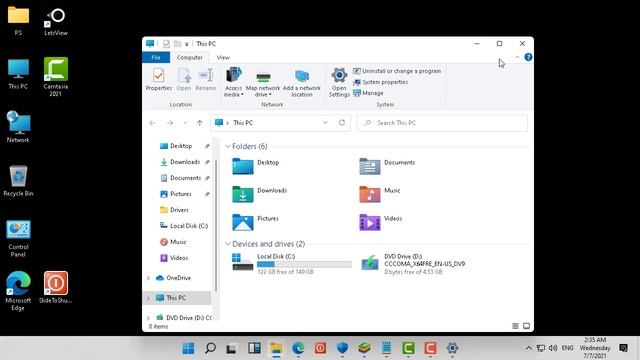Switch to the View ribbon tab
640x360 pixels.
(223, 58)
